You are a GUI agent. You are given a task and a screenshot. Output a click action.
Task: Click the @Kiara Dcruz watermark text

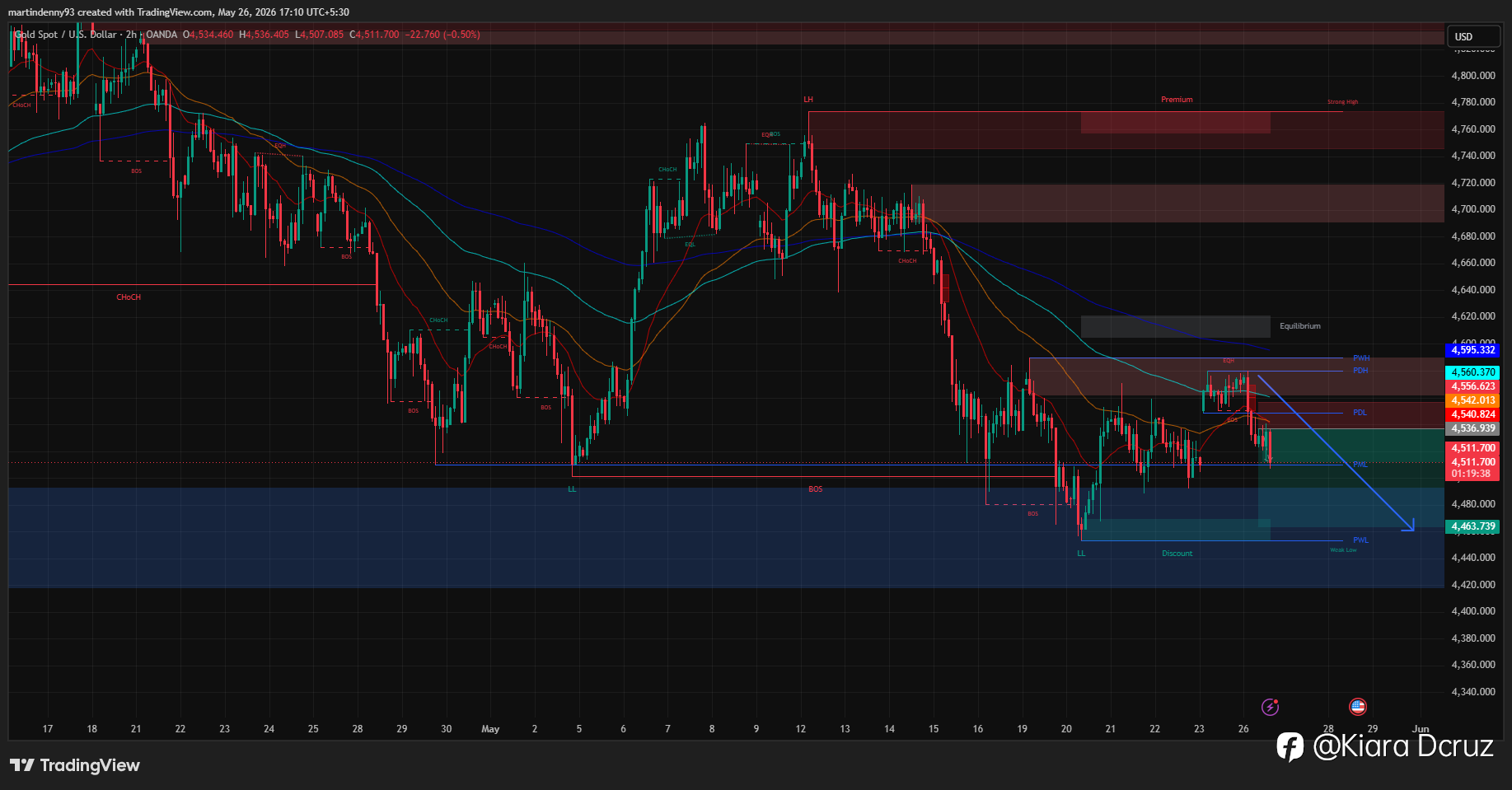[x=1403, y=746]
